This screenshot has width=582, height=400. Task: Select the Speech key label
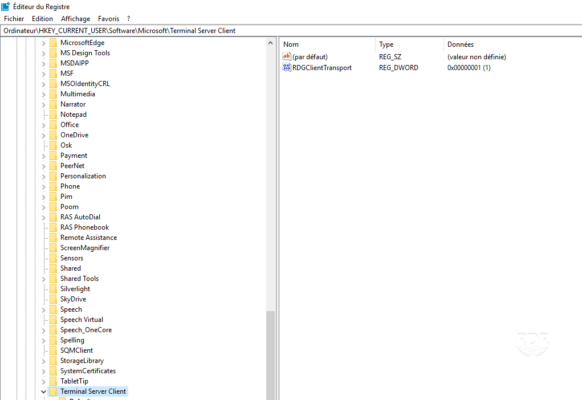click(71, 310)
